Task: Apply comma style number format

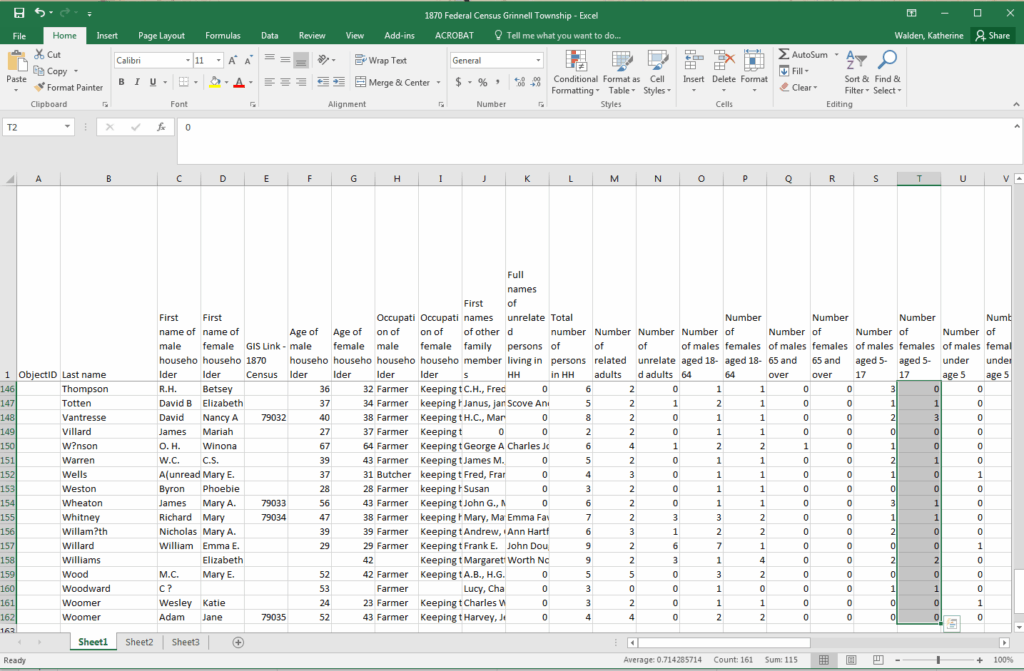Action: pos(498,82)
